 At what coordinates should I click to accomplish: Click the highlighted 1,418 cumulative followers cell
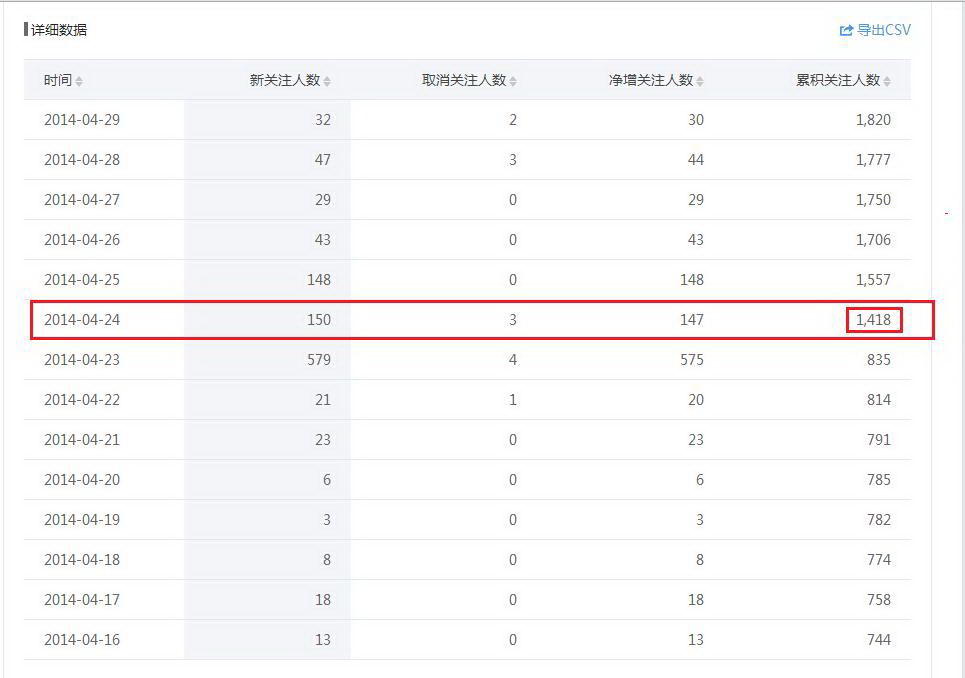coord(873,320)
